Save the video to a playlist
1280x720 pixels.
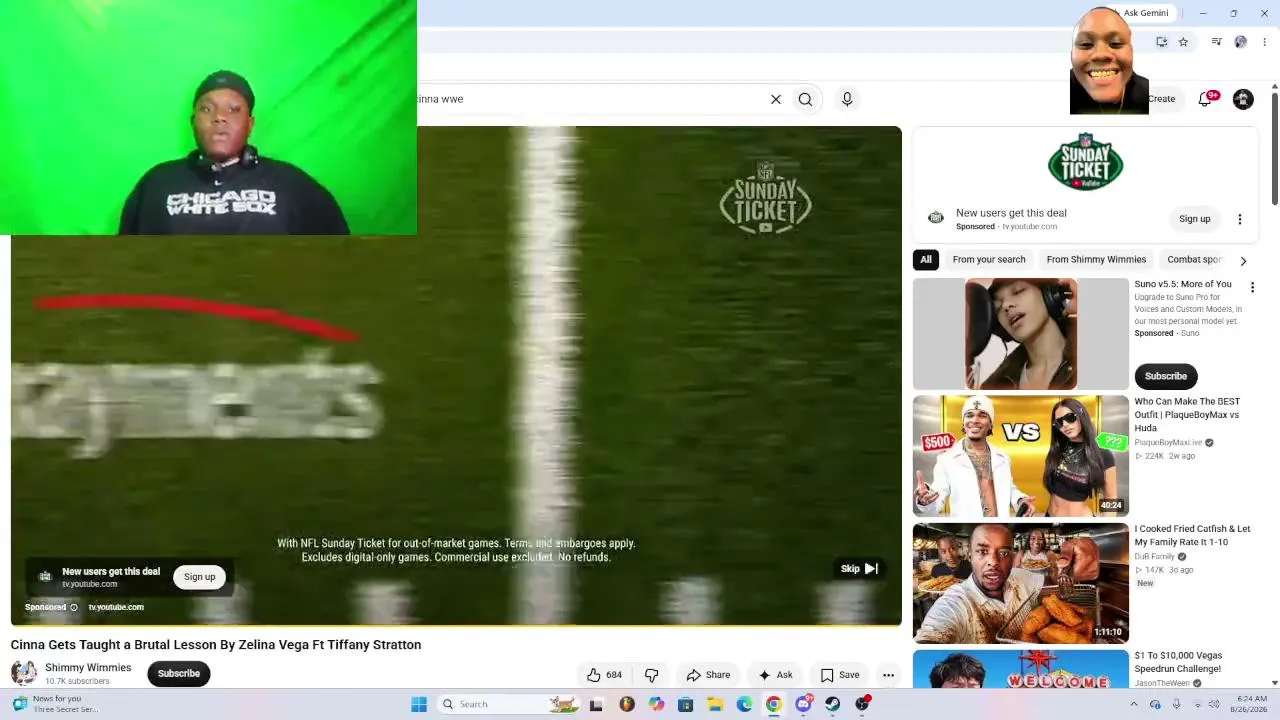pos(840,675)
